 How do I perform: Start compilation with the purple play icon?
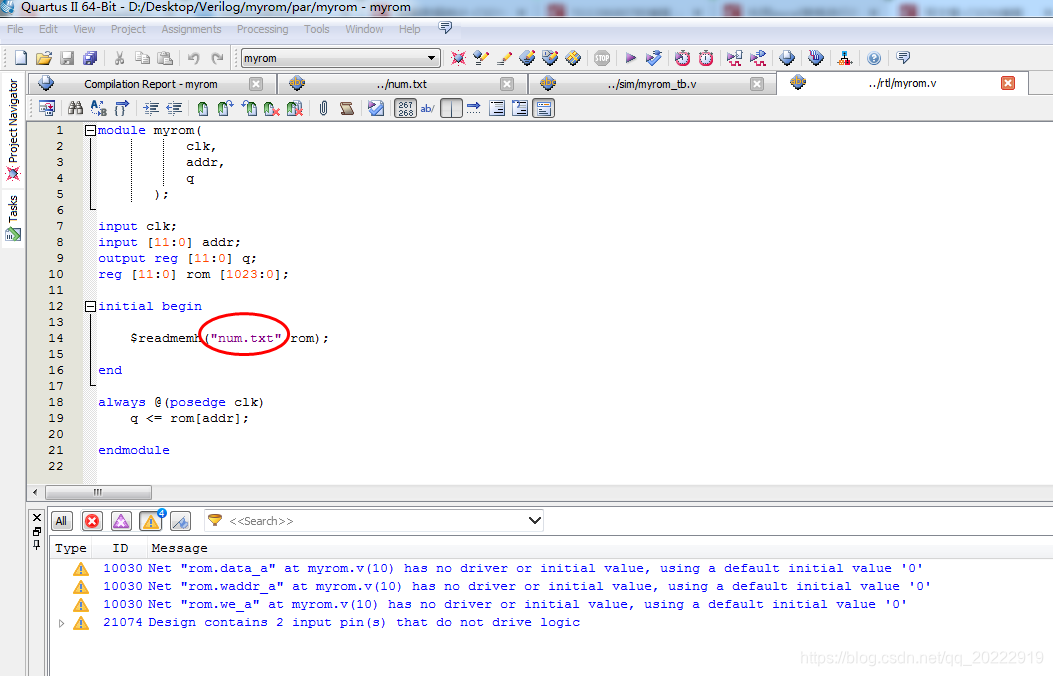[x=630, y=57]
